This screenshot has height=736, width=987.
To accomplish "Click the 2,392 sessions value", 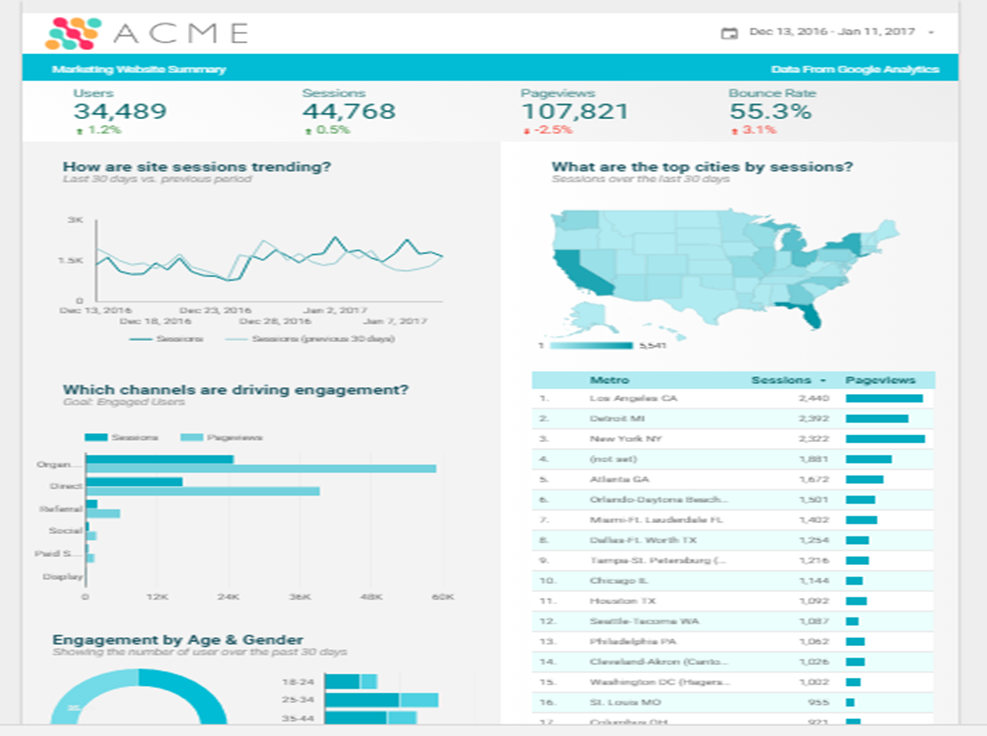I will click(x=814, y=419).
